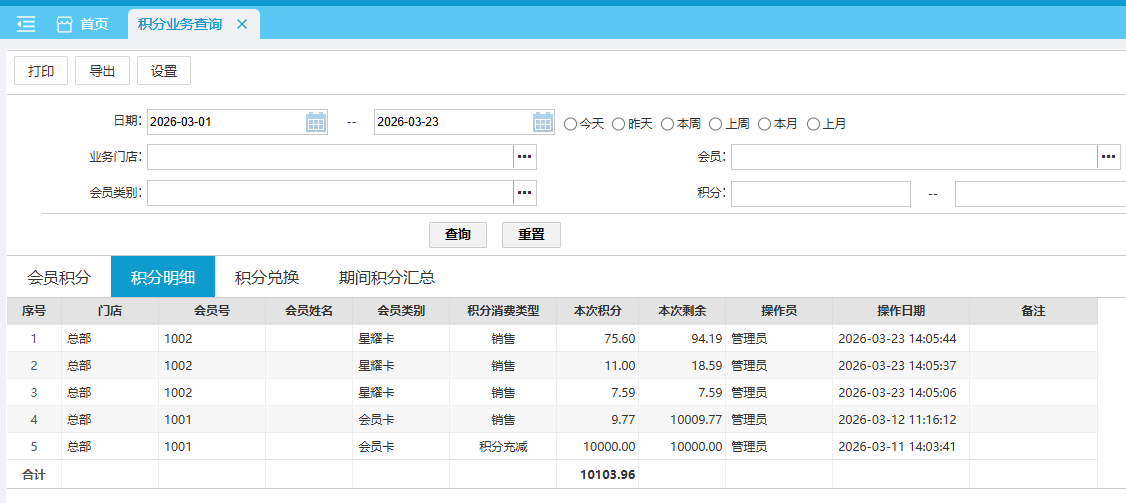Open start date calendar picker icon
Image resolution: width=1126 pixels, height=503 pixels.
(316, 122)
